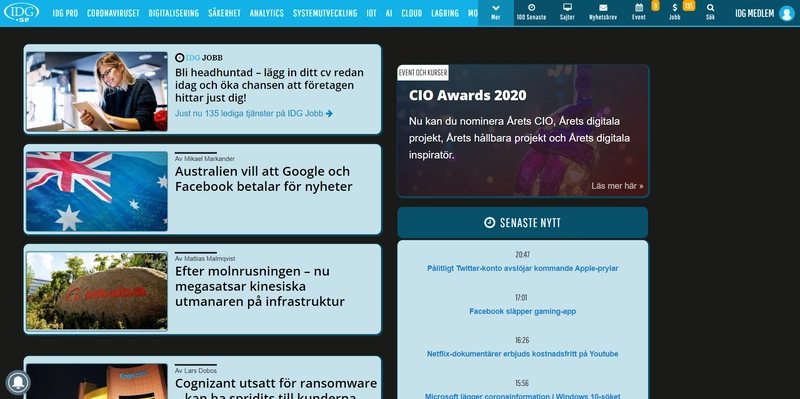Open the Netflix-dokumentärer Youtube news link
800x399 pixels.
[x=522, y=354]
